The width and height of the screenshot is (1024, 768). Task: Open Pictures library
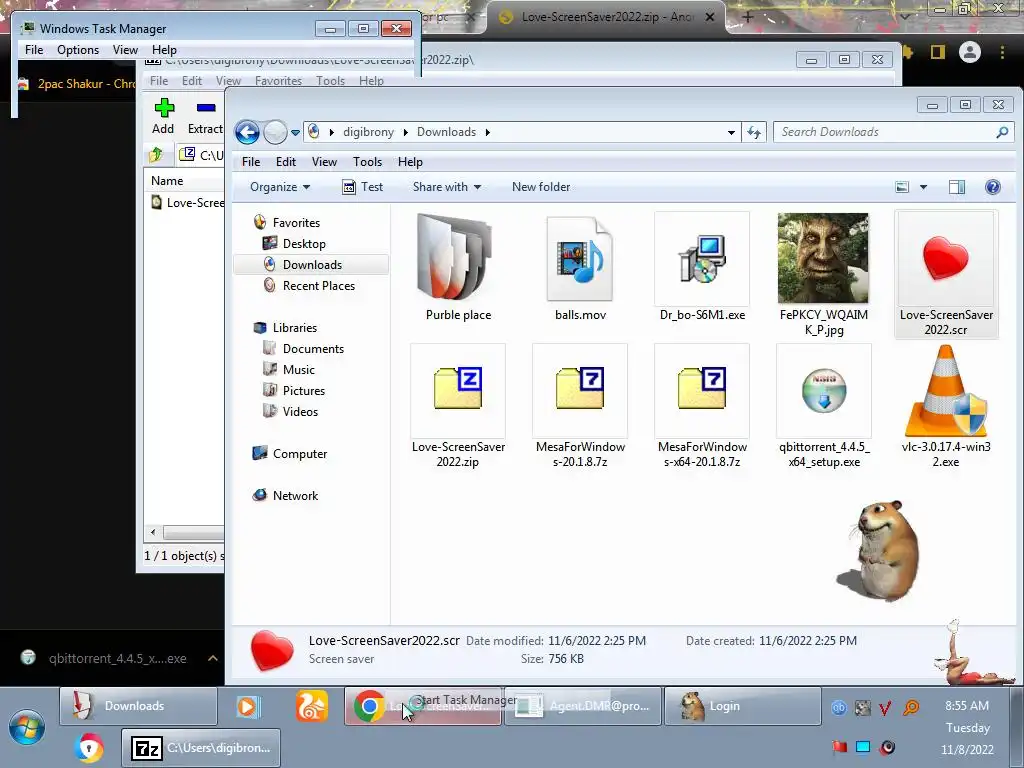tap(304, 391)
